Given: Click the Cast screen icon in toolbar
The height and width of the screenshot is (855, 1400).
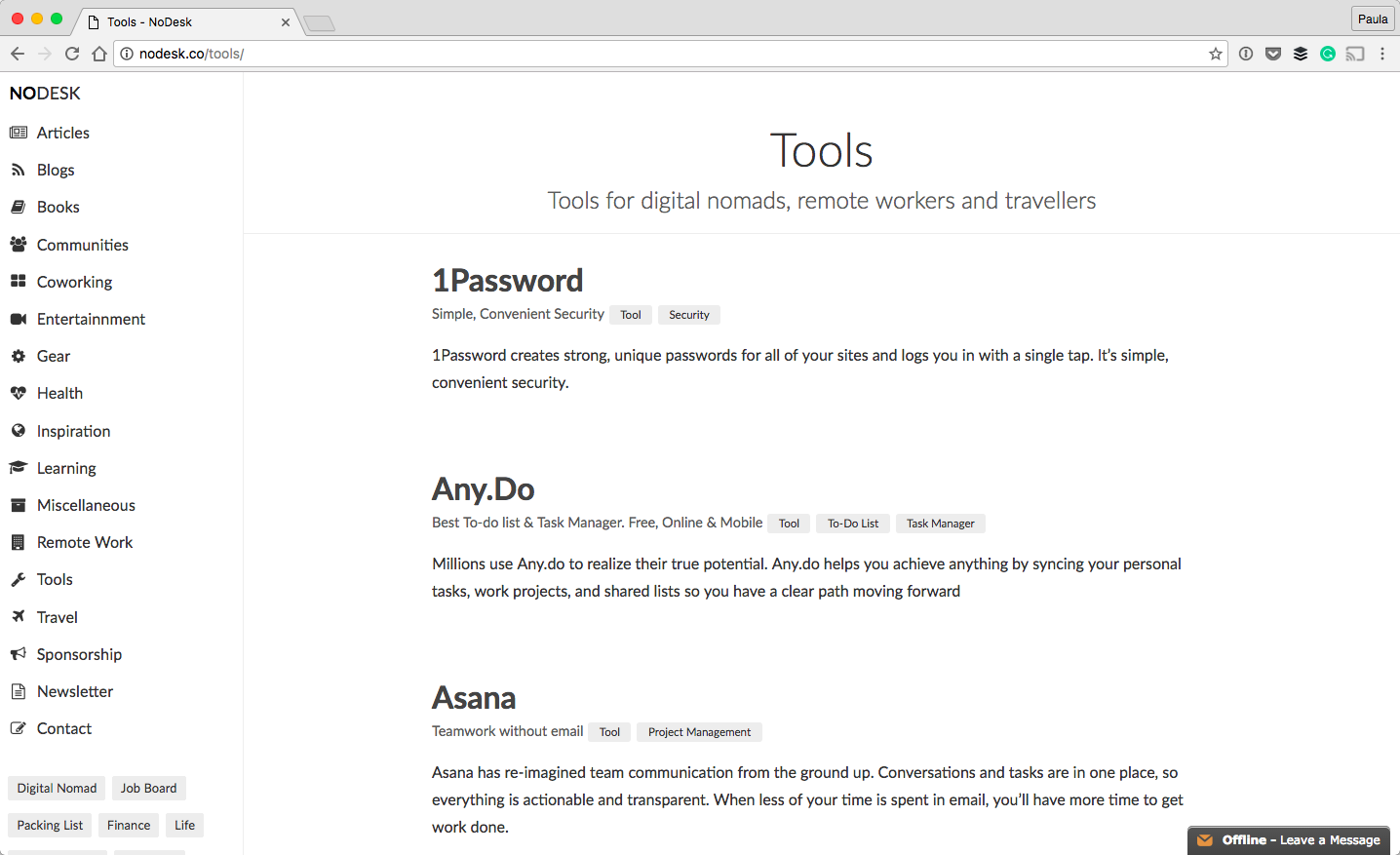Looking at the screenshot, I should (x=1355, y=54).
